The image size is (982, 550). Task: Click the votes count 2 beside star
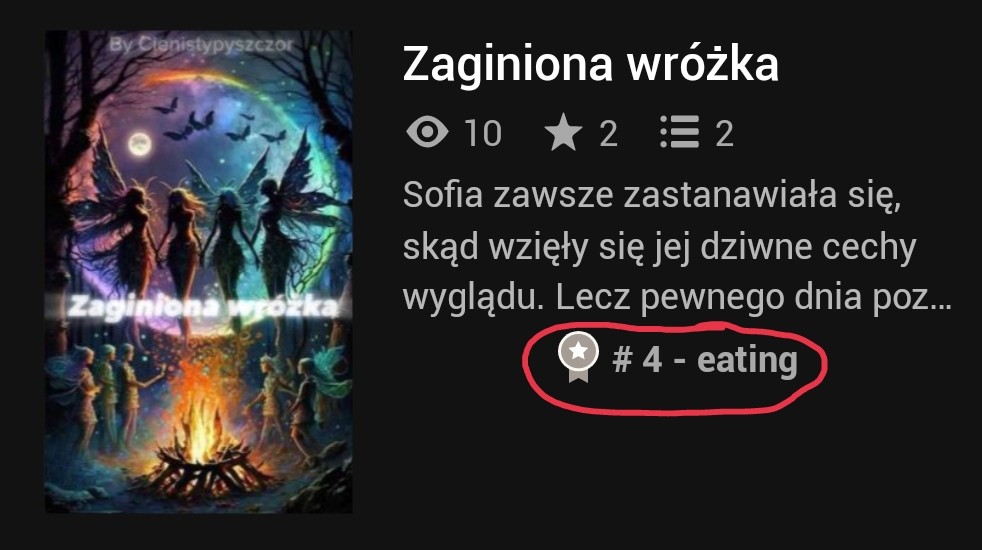608,133
